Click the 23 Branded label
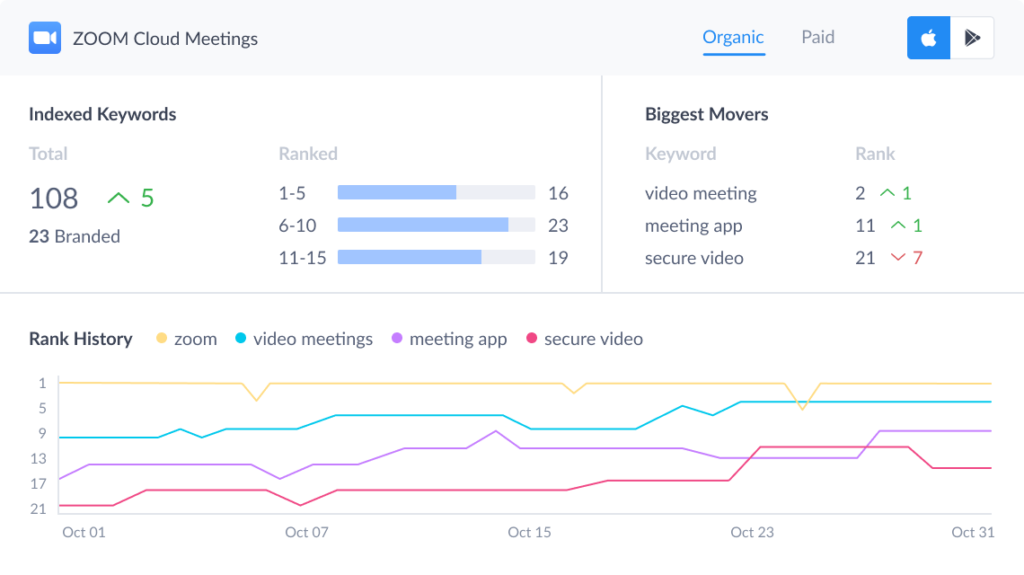The image size is (1024, 575). coord(74,236)
